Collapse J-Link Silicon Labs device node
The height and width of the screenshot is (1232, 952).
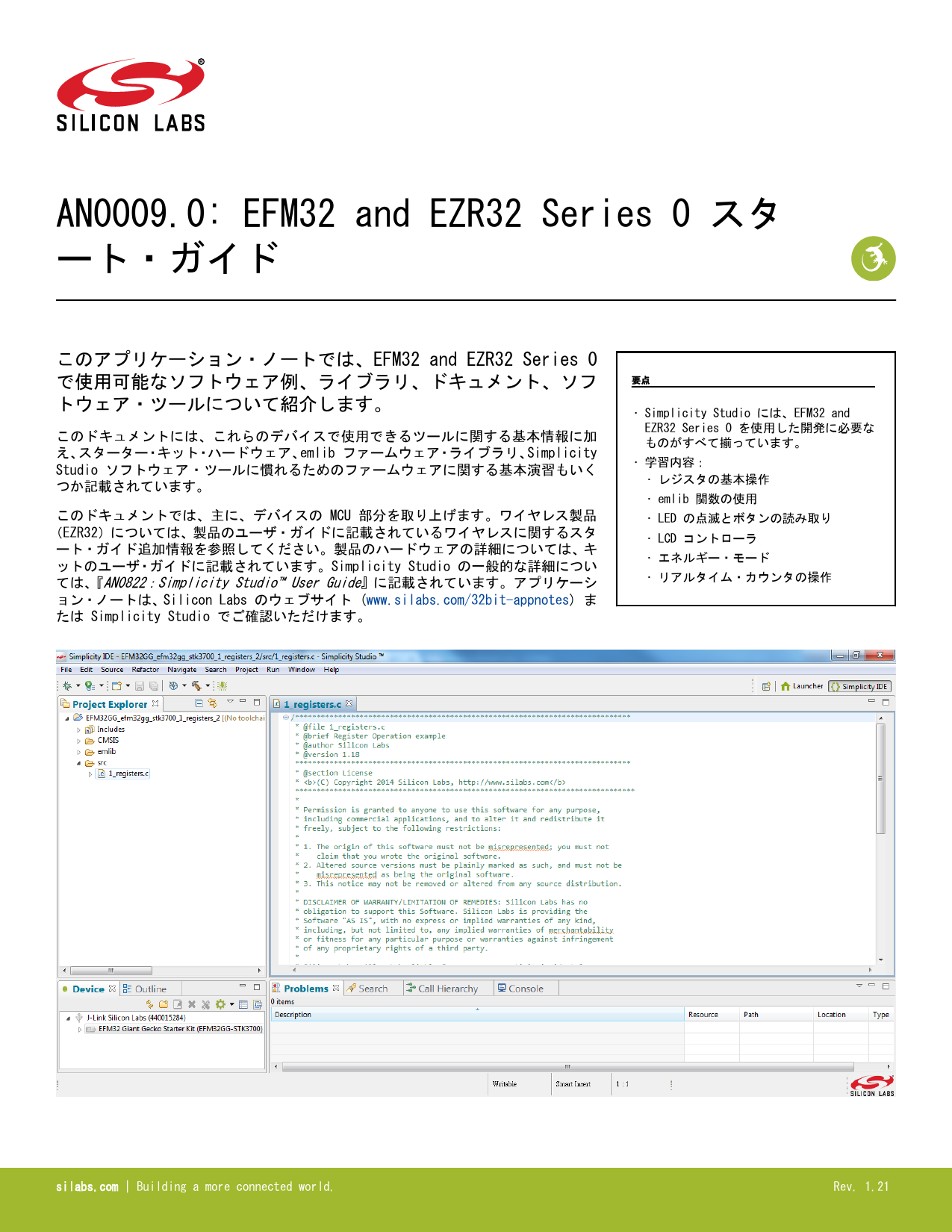tap(68, 1018)
